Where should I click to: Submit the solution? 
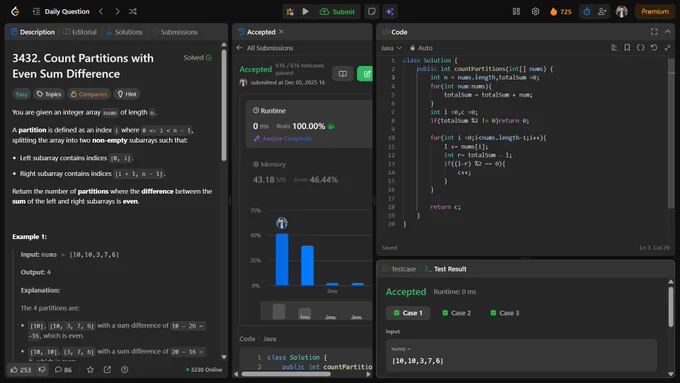click(337, 12)
